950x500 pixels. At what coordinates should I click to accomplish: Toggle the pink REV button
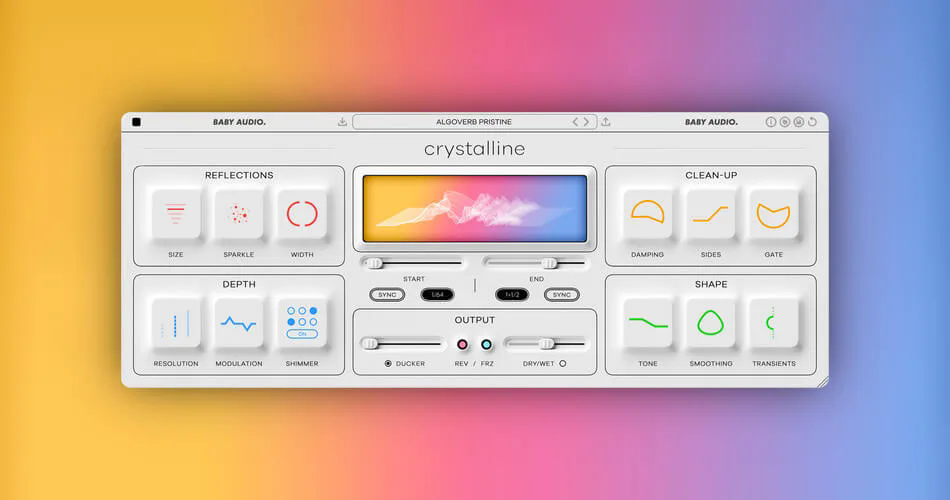point(462,344)
